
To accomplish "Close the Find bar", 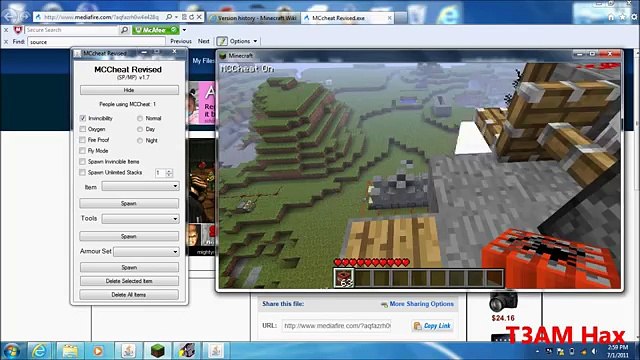I will click(x=6, y=42).
